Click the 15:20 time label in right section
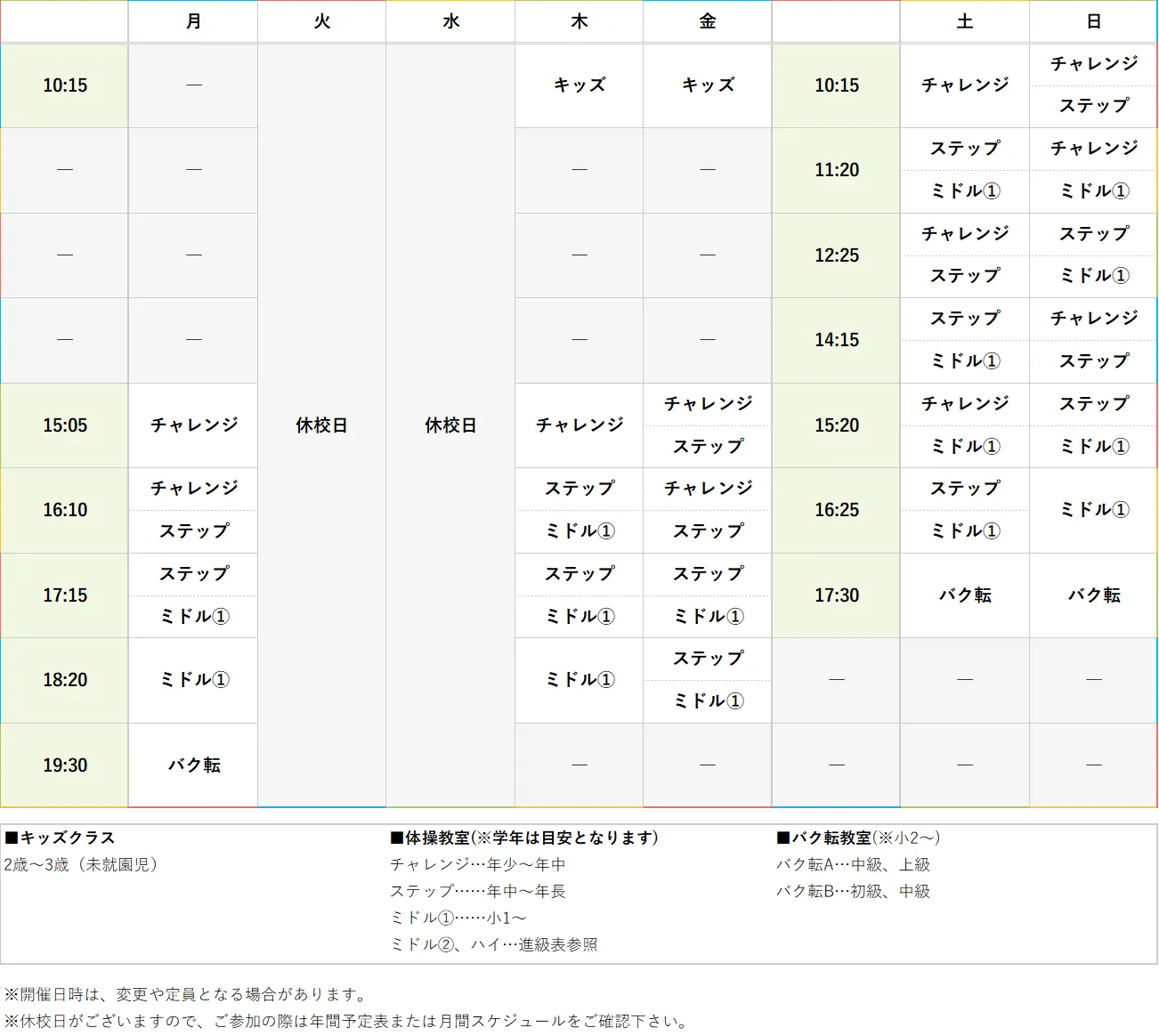The height and width of the screenshot is (1036, 1159). (x=835, y=425)
